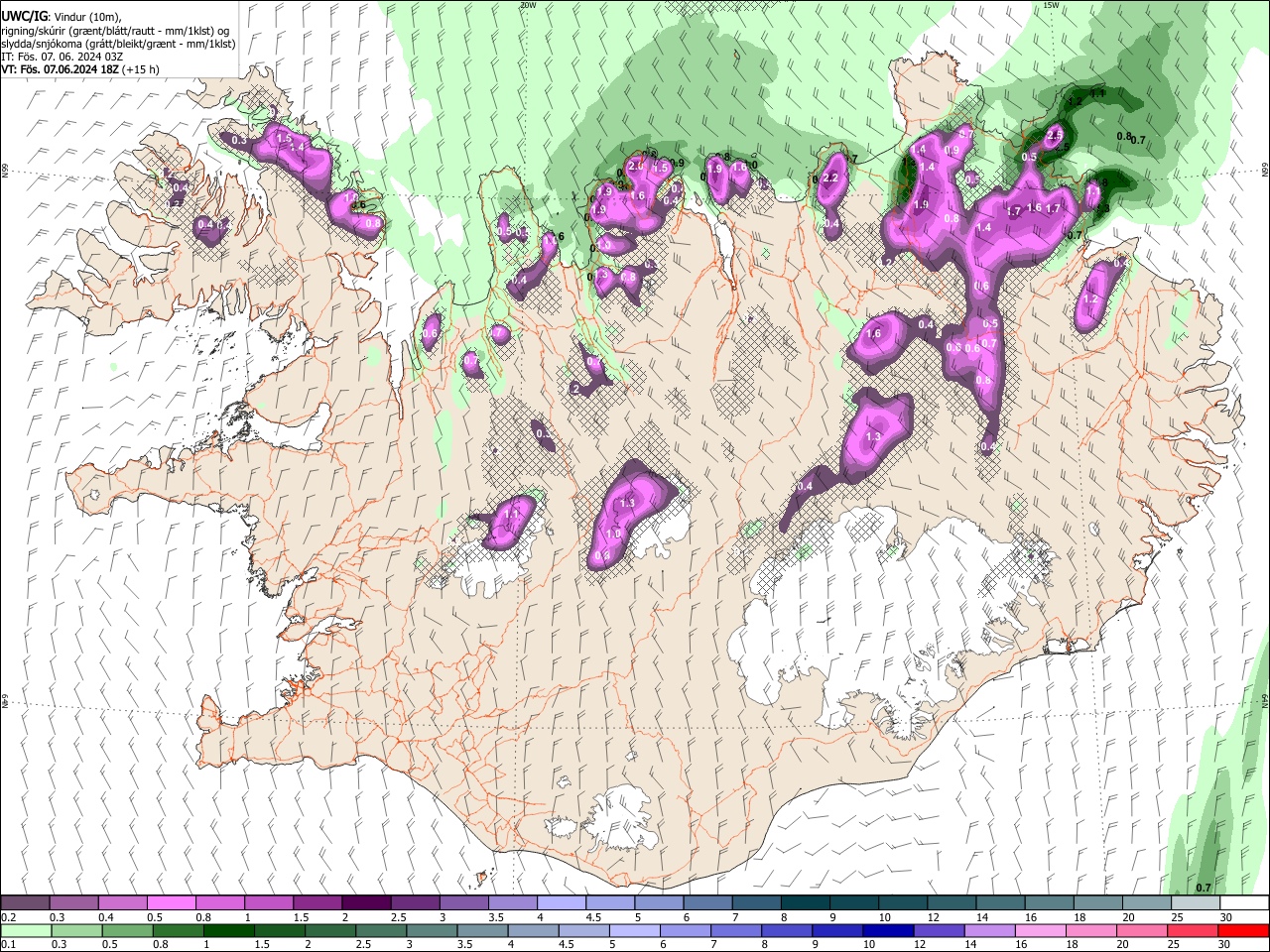1270x952 pixels.
Task: Click the pale green 0.1 swatch in lower legend
Action: pos(26,931)
